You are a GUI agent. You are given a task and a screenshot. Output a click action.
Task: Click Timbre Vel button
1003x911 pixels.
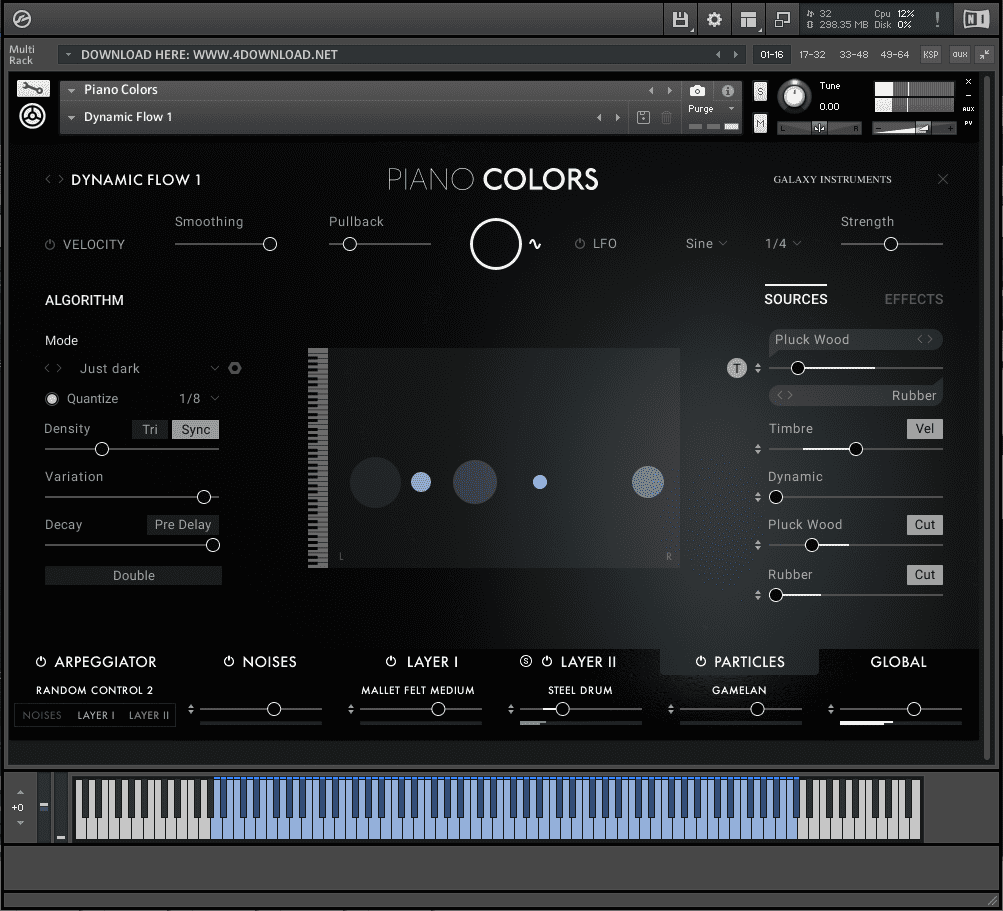925,429
